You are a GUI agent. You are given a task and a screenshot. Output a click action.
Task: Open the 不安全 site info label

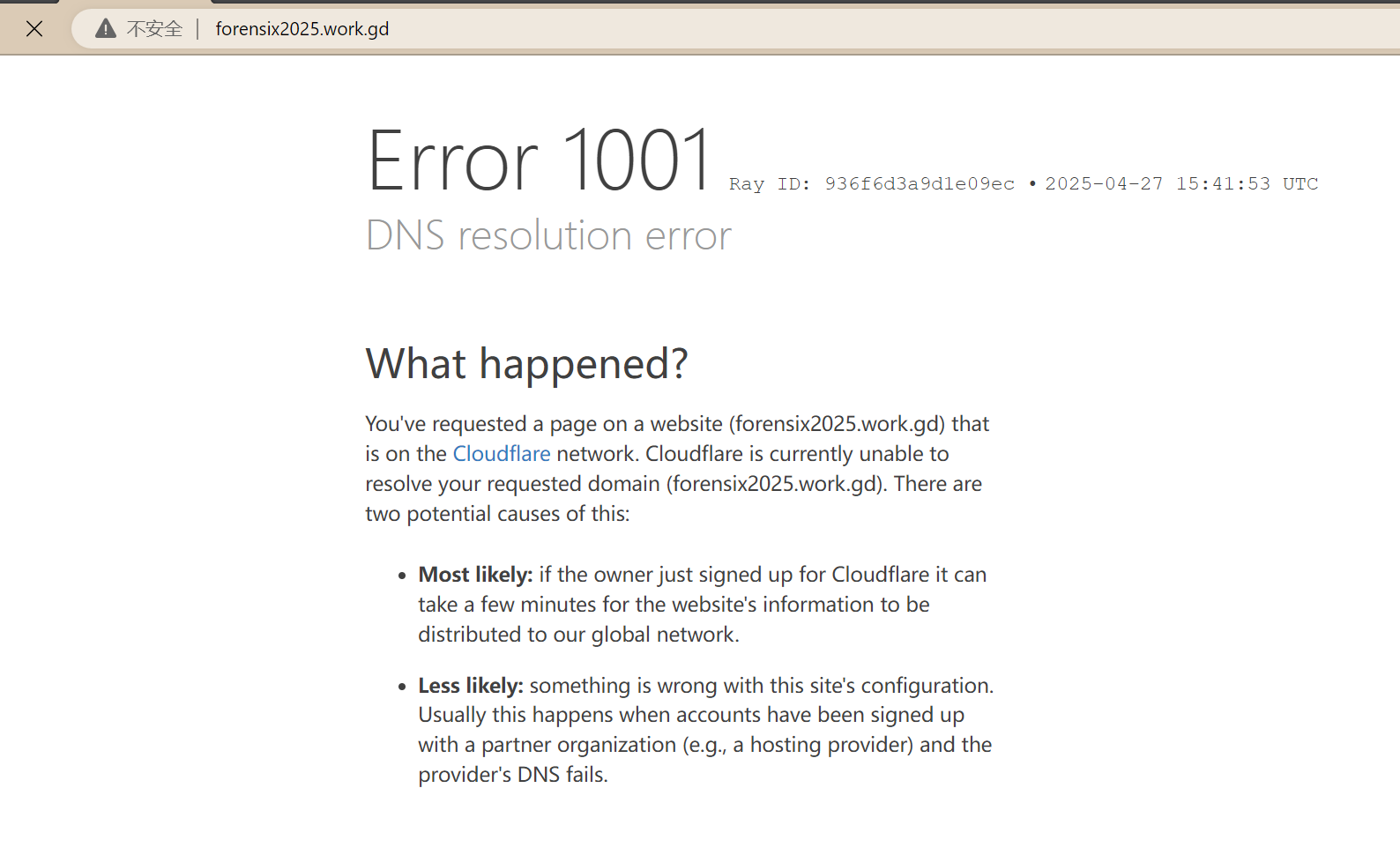coord(154,29)
